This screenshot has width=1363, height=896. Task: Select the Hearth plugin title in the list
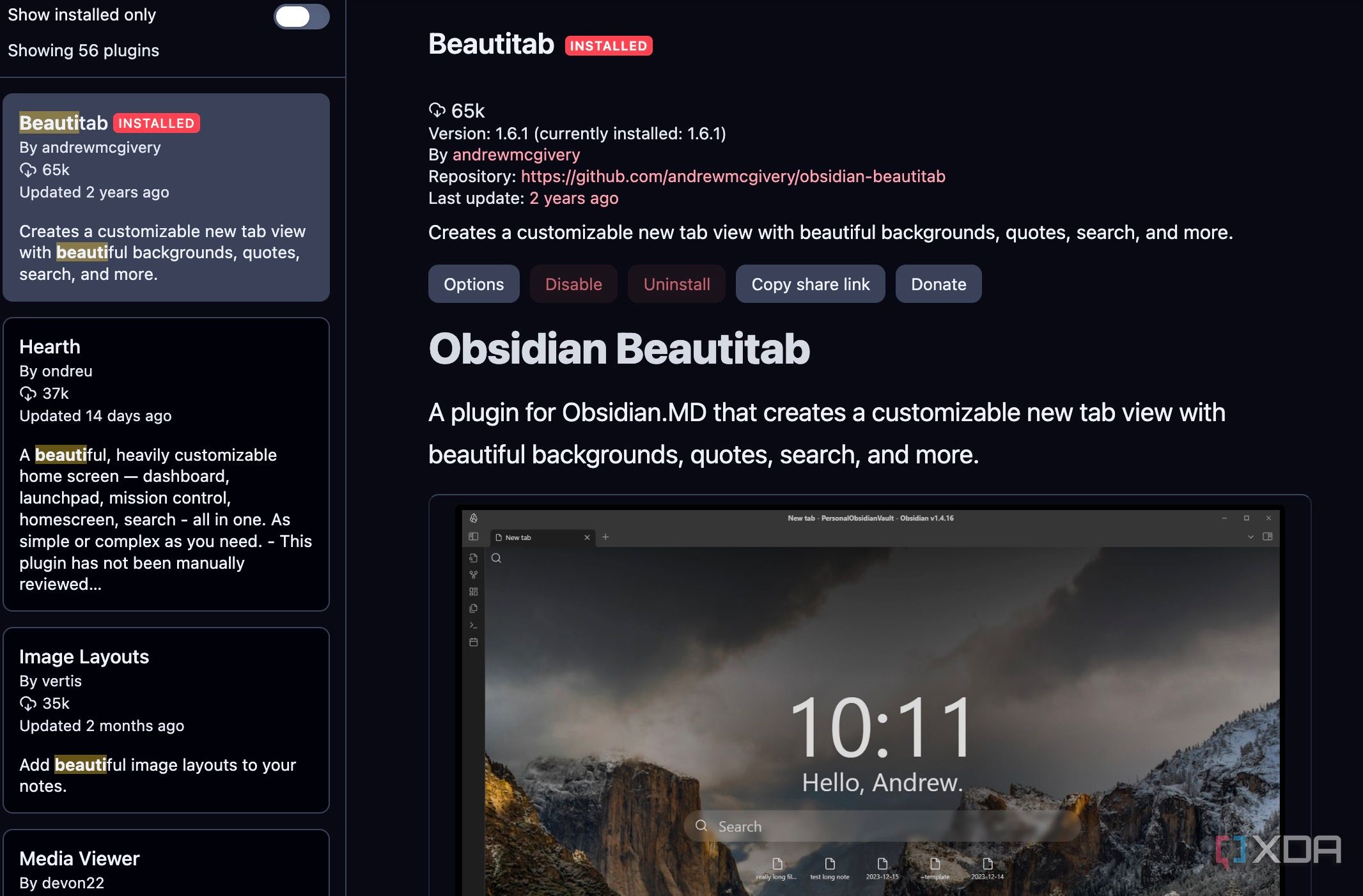(50, 346)
